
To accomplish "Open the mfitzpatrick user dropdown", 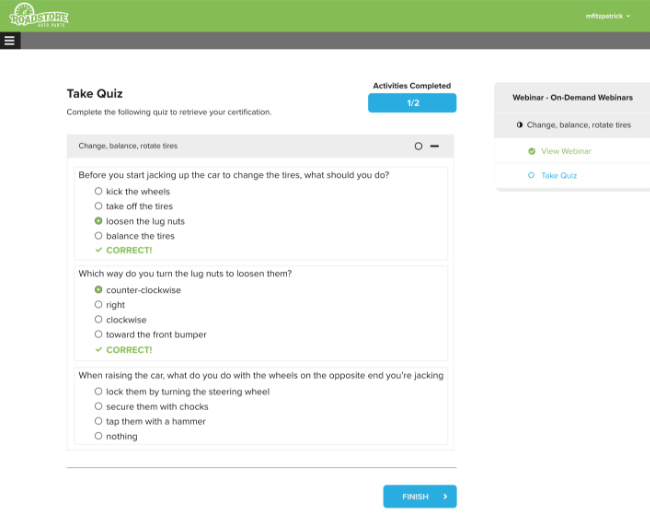I will 607,16.
